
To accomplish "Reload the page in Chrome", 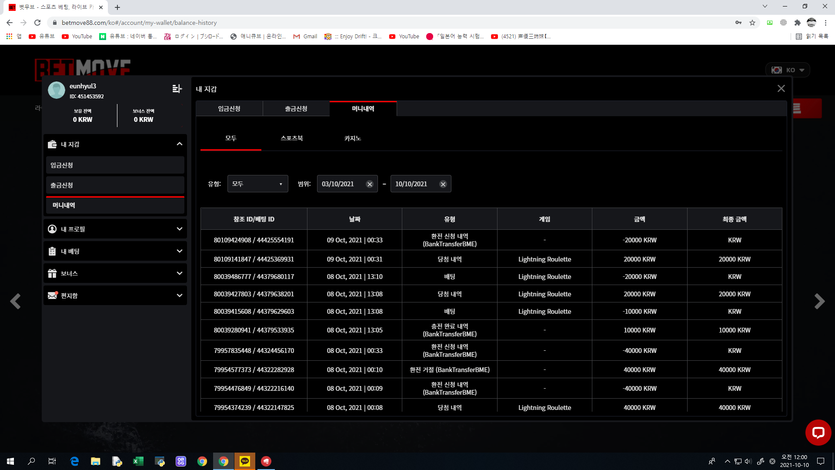I will (x=37, y=23).
